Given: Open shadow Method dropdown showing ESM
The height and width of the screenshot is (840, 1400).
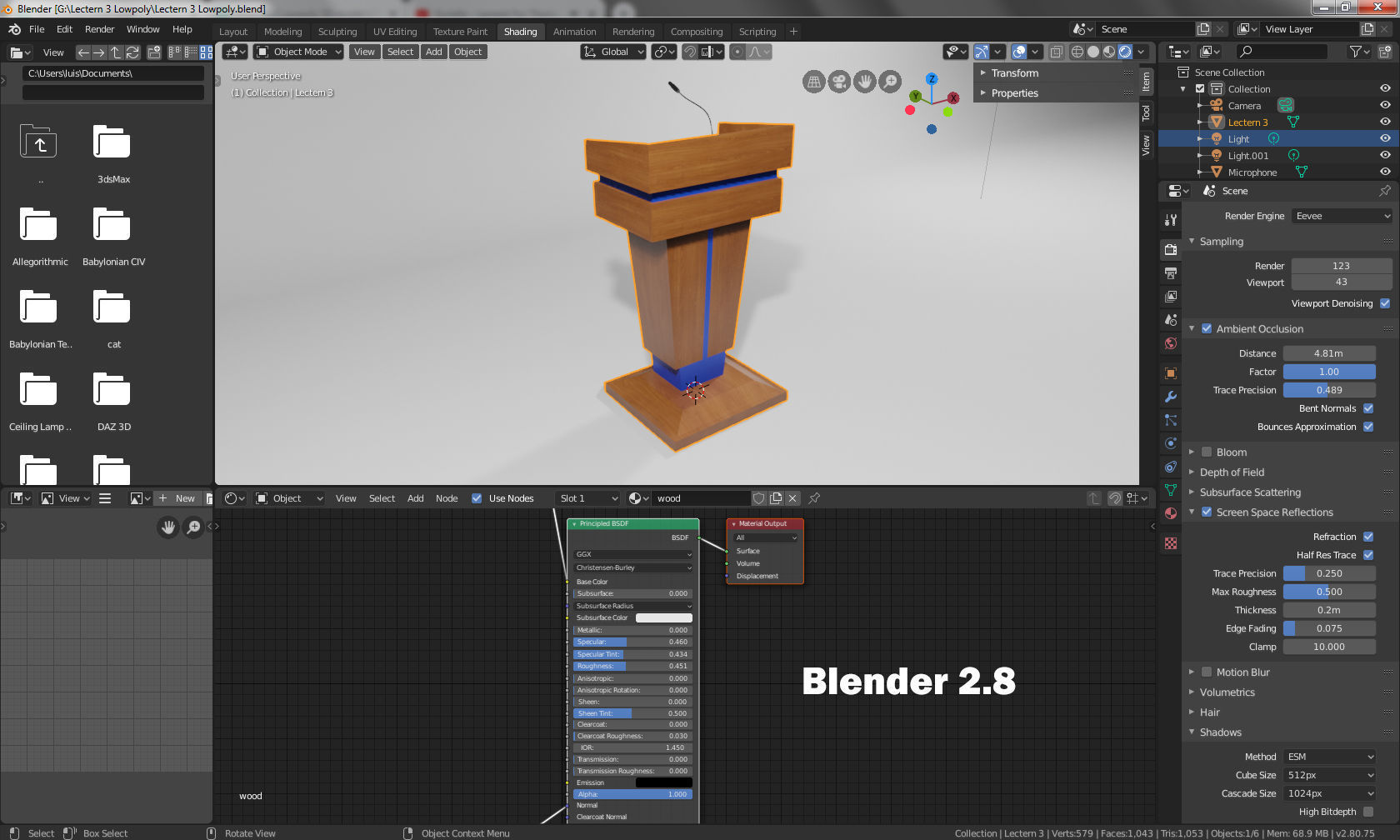Looking at the screenshot, I should pos(1329,757).
